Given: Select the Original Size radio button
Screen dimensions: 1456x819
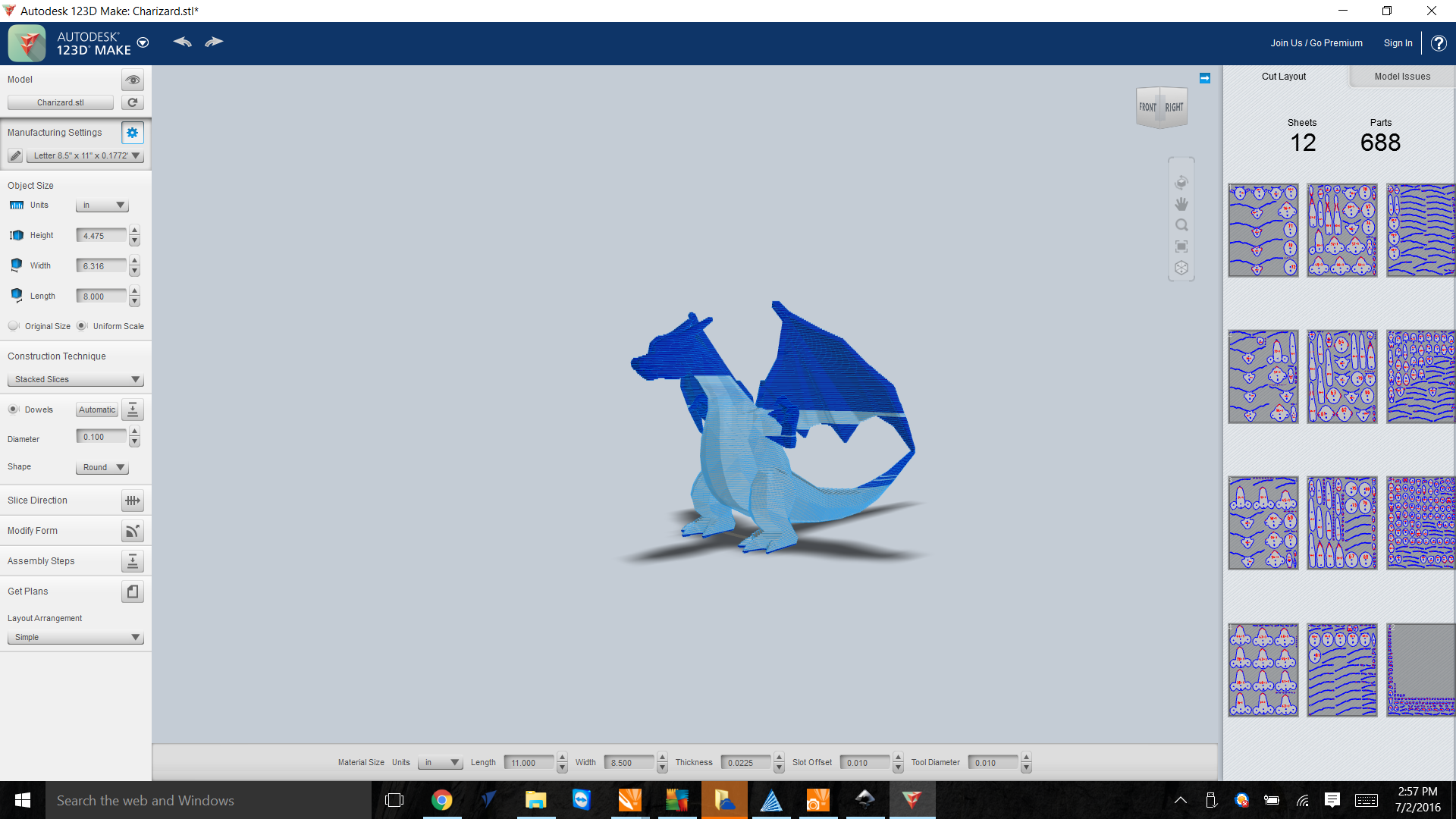Looking at the screenshot, I should click(x=14, y=326).
